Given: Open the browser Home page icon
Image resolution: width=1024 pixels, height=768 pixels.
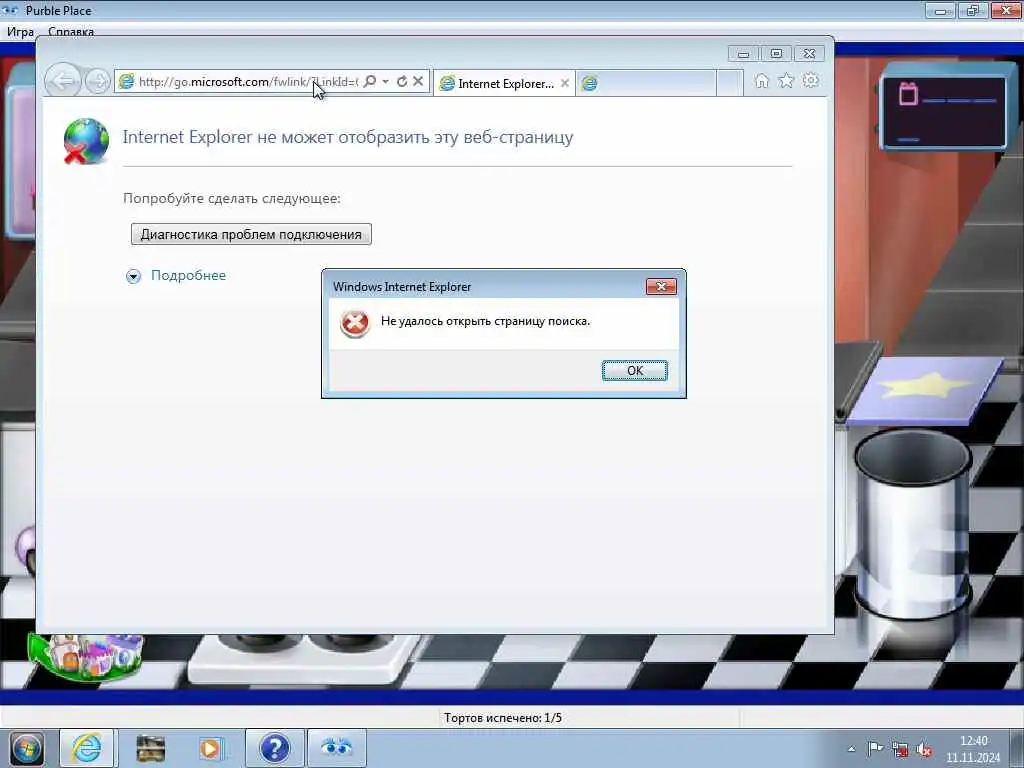Looking at the screenshot, I should (761, 81).
